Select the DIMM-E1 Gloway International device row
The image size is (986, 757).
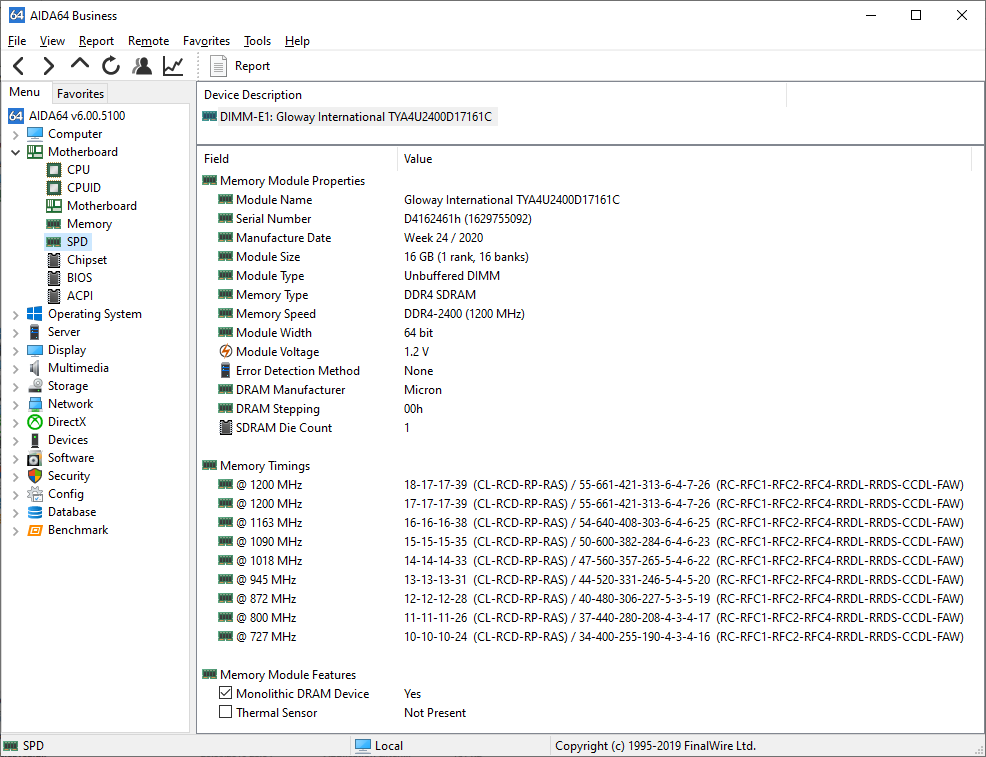(x=350, y=117)
